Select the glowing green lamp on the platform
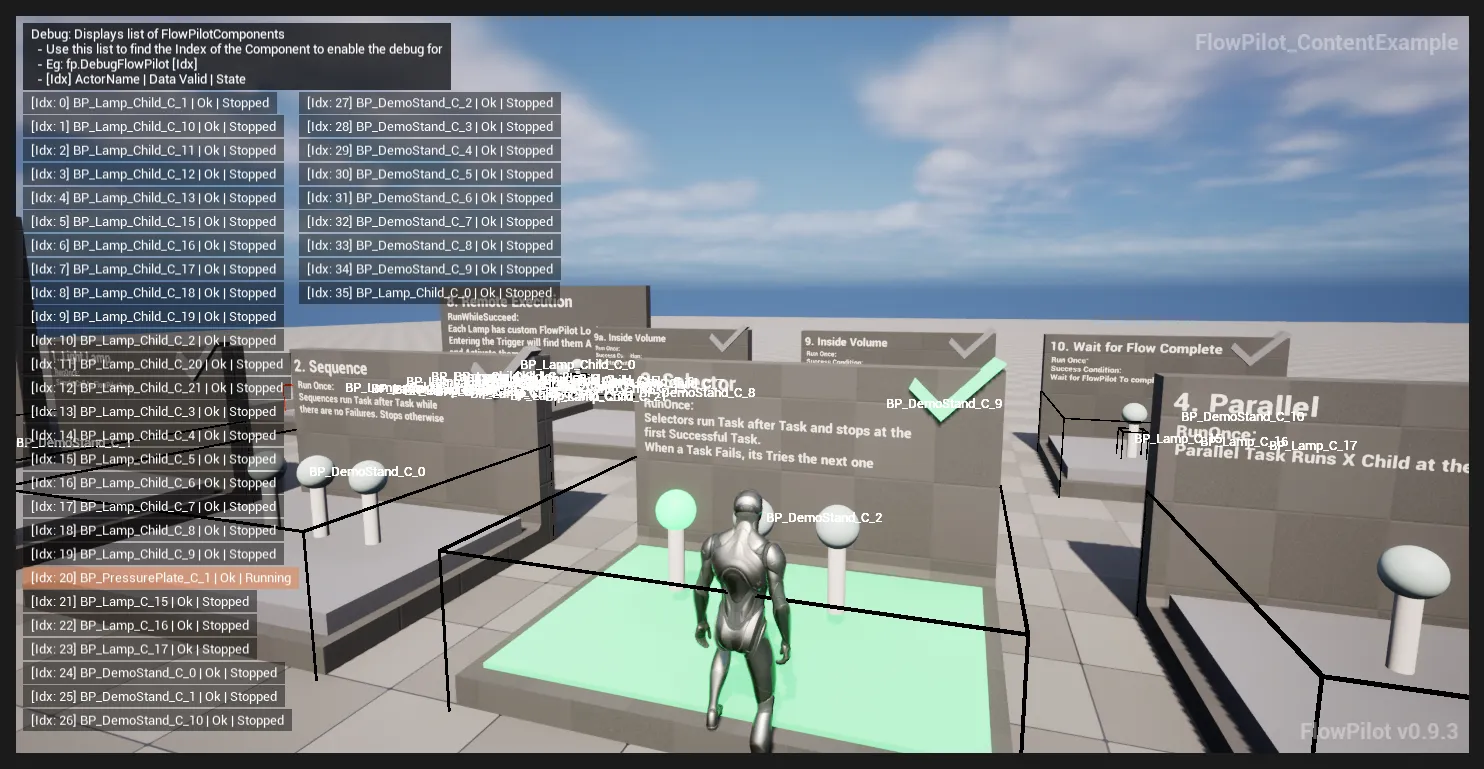The width and height of the screenshot is (1484, 769). pyautogui.click(x=676, y=511)
